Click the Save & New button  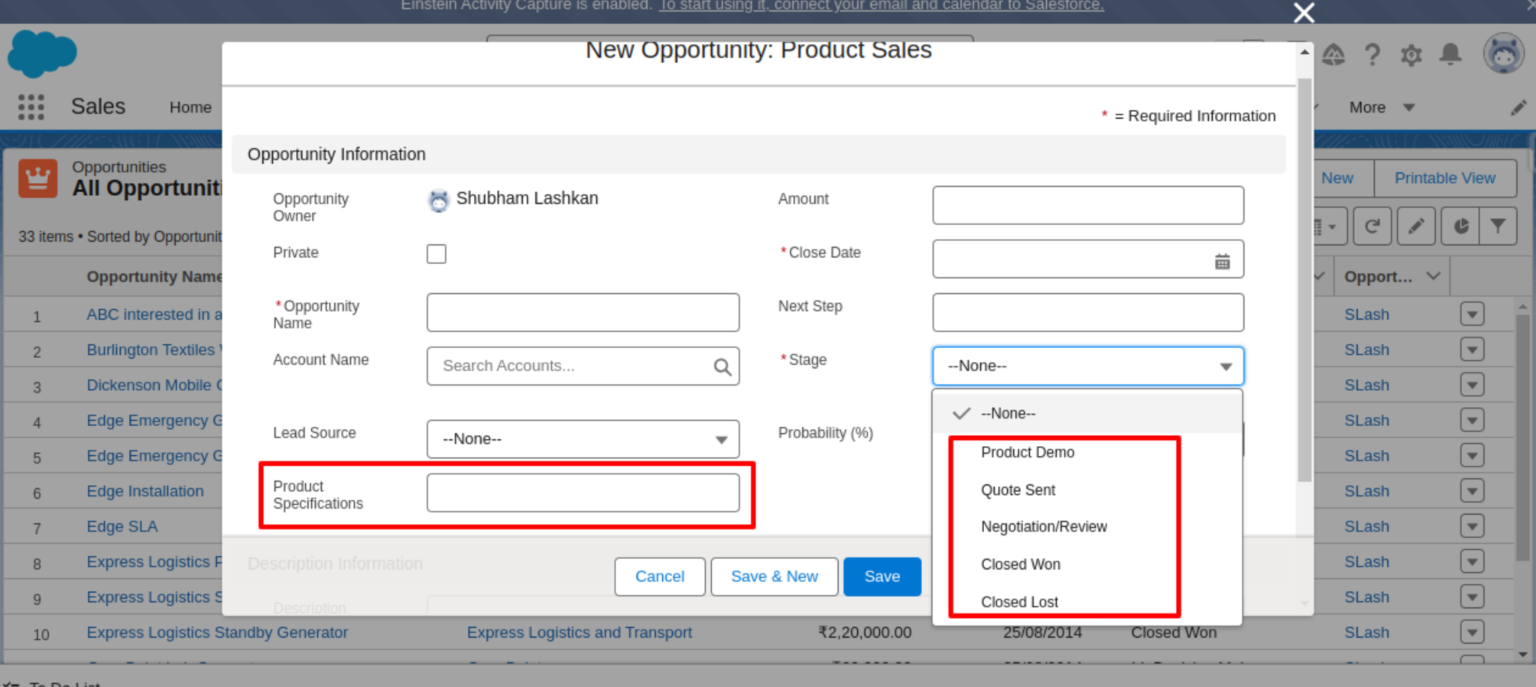point(774,576)
